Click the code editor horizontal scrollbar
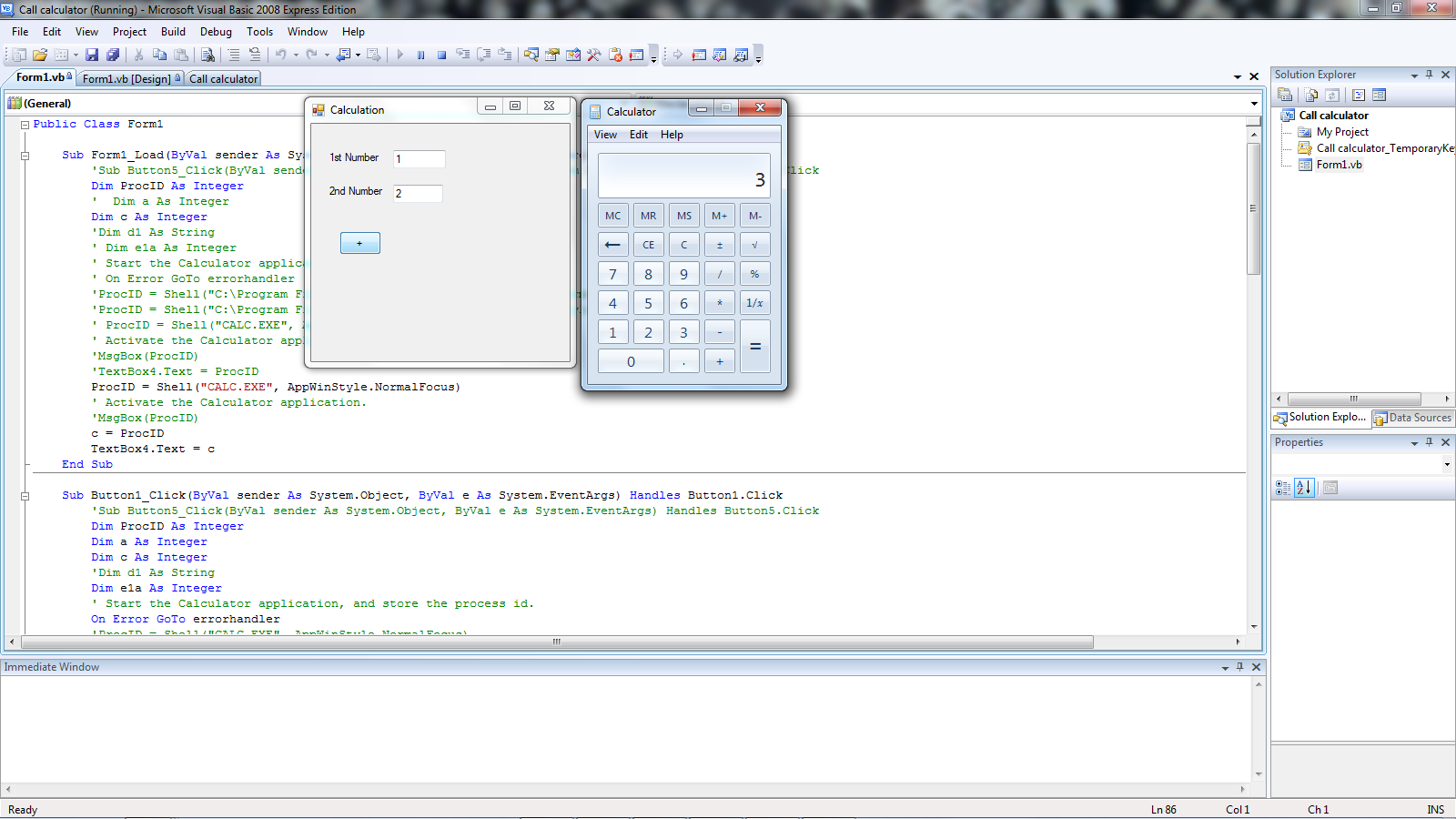The image size is (1456, 819). [x=557, y=642]
